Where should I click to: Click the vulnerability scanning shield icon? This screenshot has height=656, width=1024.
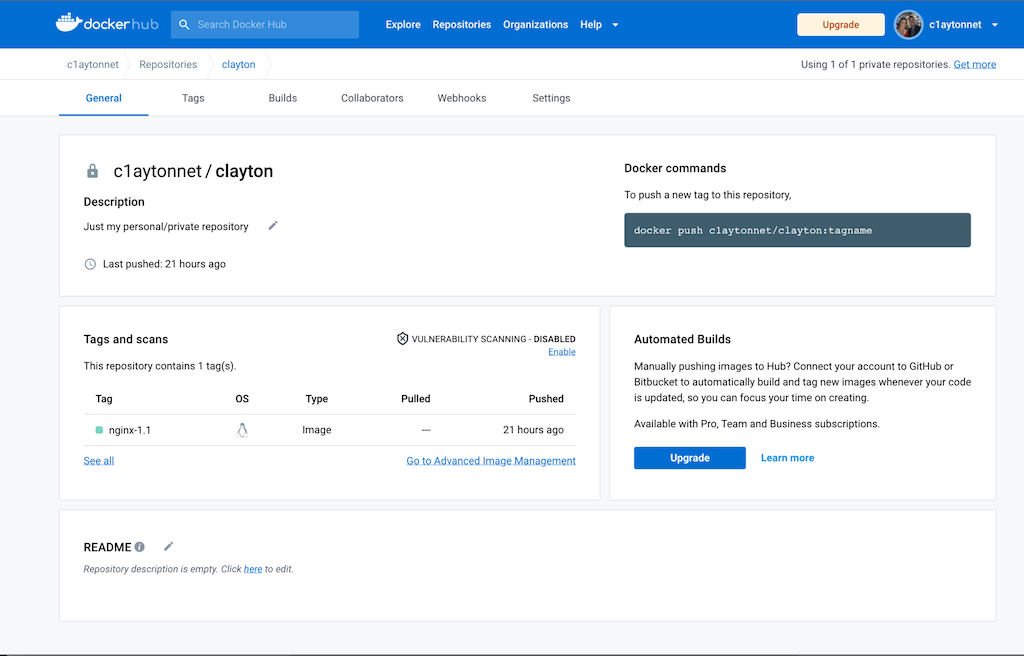(x=403, y=339)
